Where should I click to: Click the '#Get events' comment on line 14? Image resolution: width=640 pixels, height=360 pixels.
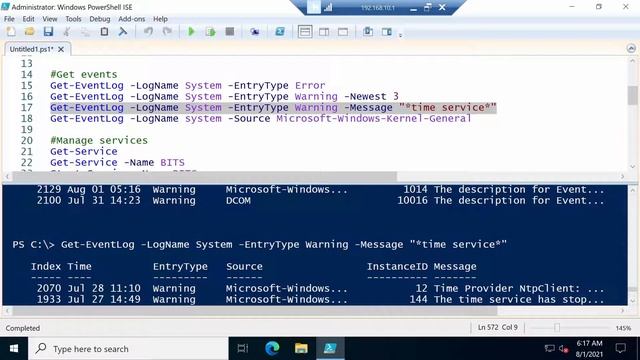[84, 74]
